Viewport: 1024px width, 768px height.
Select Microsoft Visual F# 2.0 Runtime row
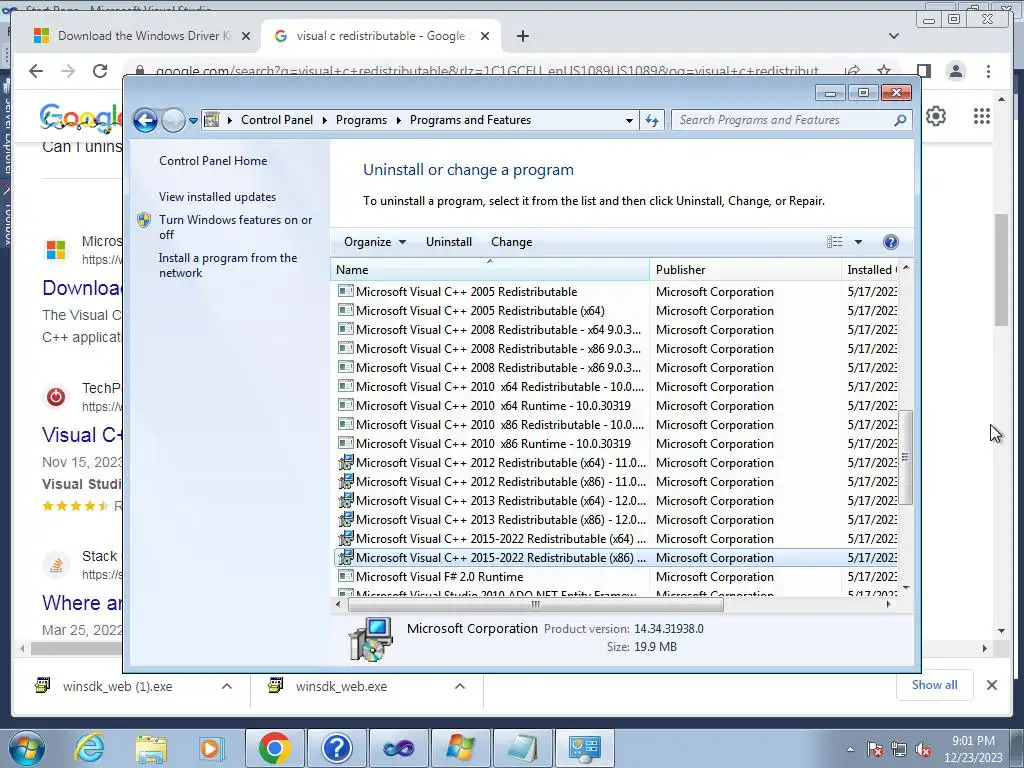pyautogui.click(x=616, y=577)
